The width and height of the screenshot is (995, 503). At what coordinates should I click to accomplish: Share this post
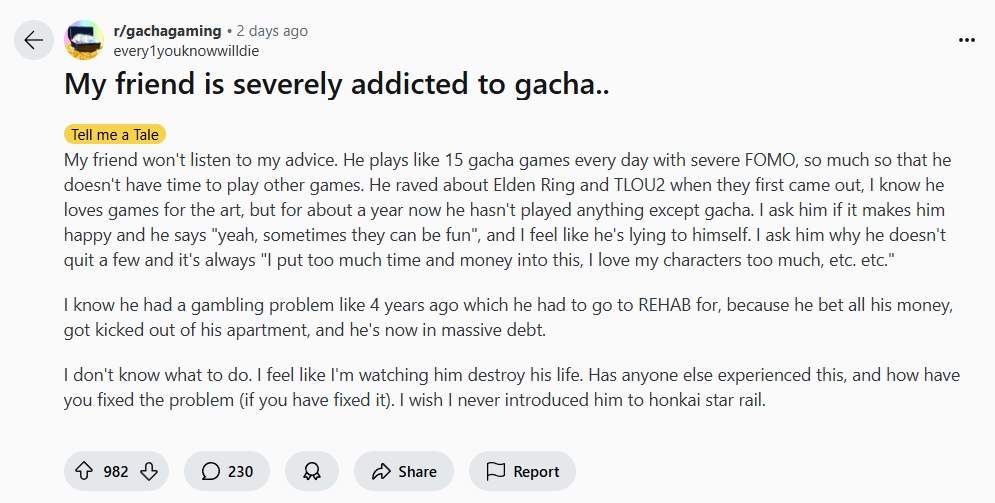tap(403, 471)
